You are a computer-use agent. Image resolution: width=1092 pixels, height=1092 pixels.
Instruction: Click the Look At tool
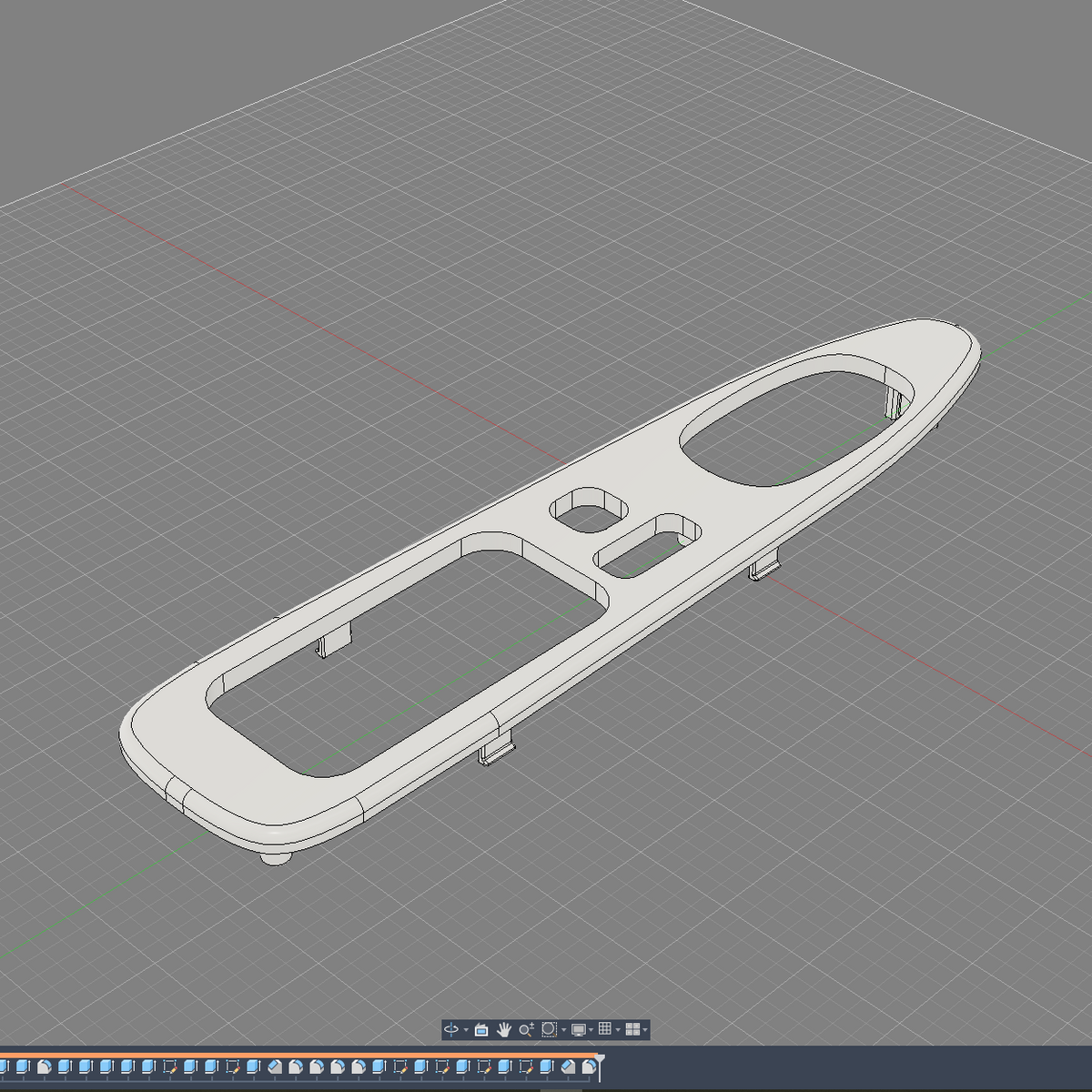click(481, 1029)
